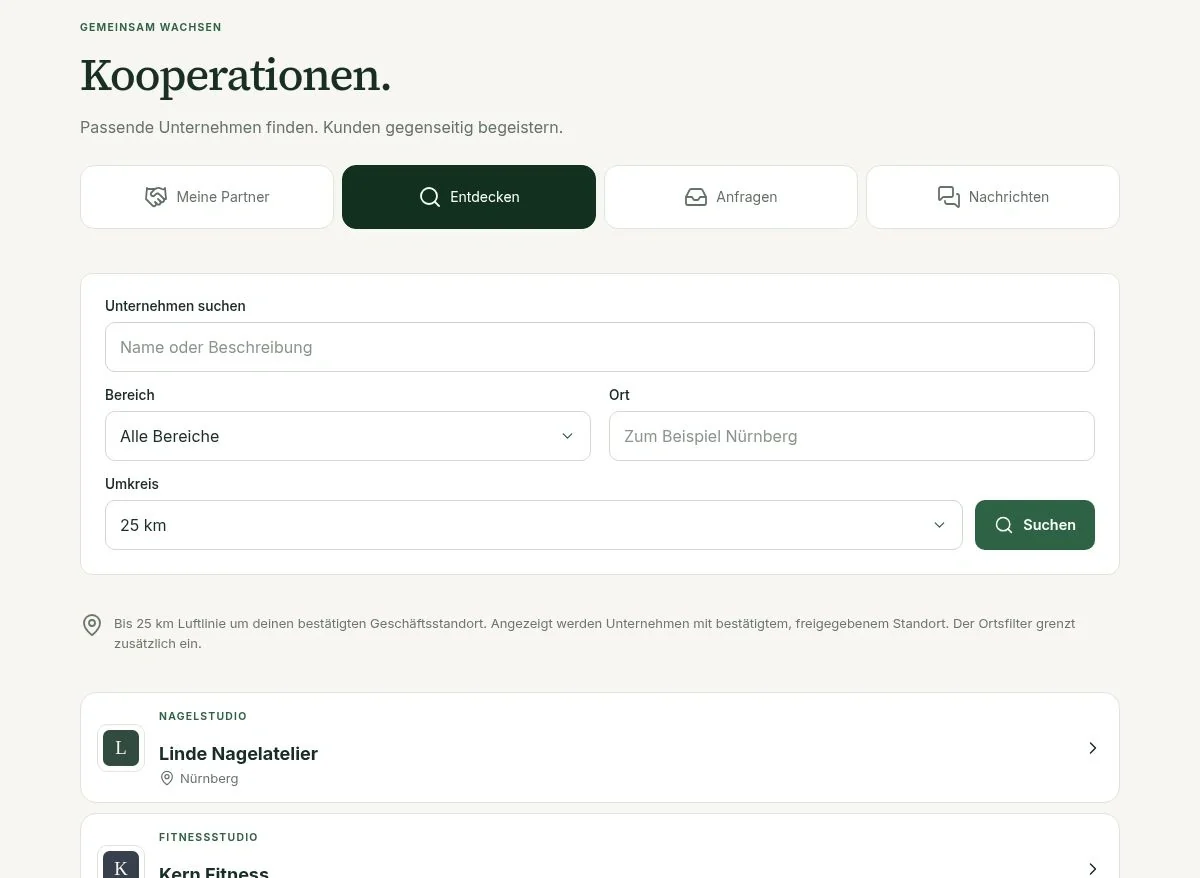
Task: Click the FITNESSSTUDIO category label
Action: (x=209, y=837)
